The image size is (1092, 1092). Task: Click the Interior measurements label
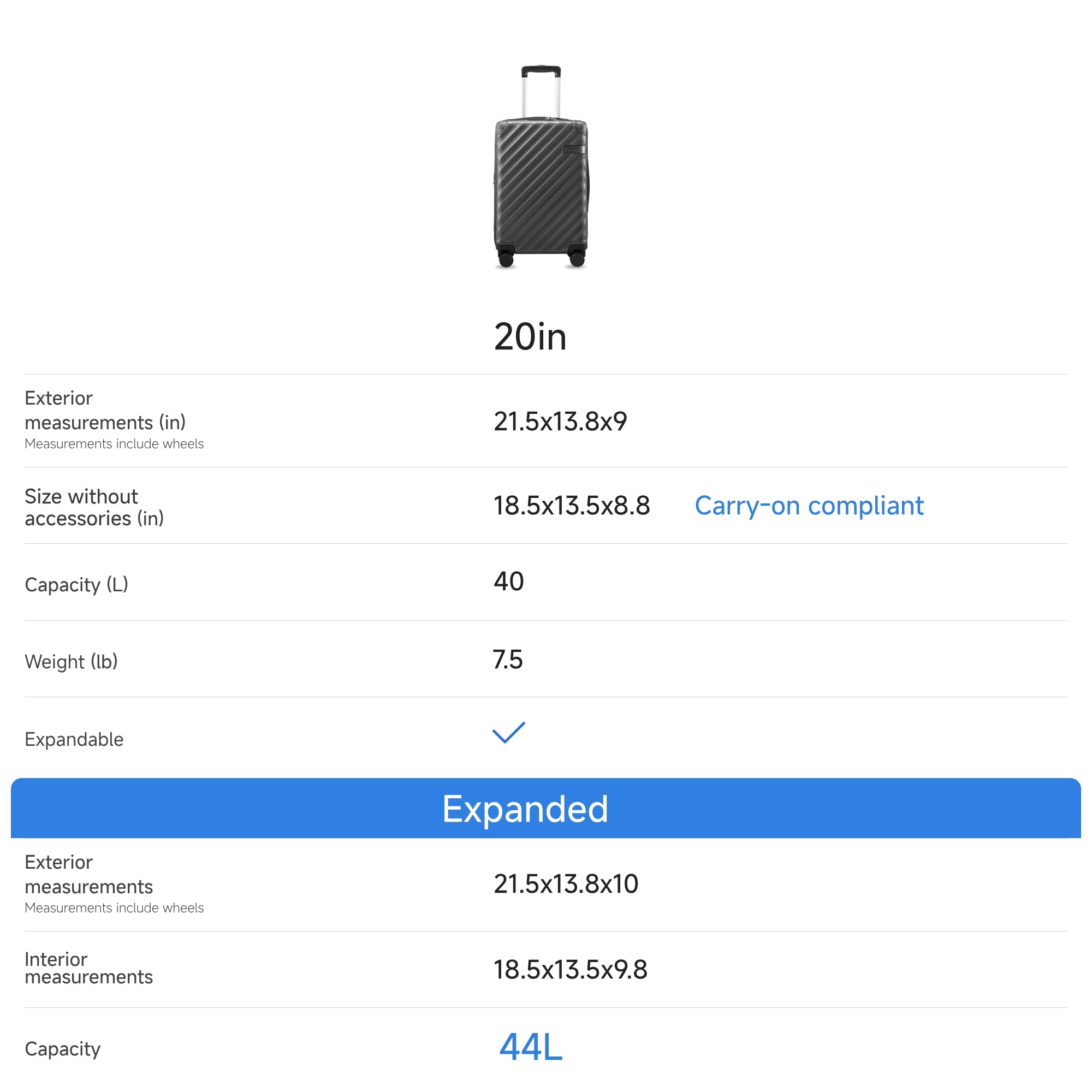tap(88, 968)
